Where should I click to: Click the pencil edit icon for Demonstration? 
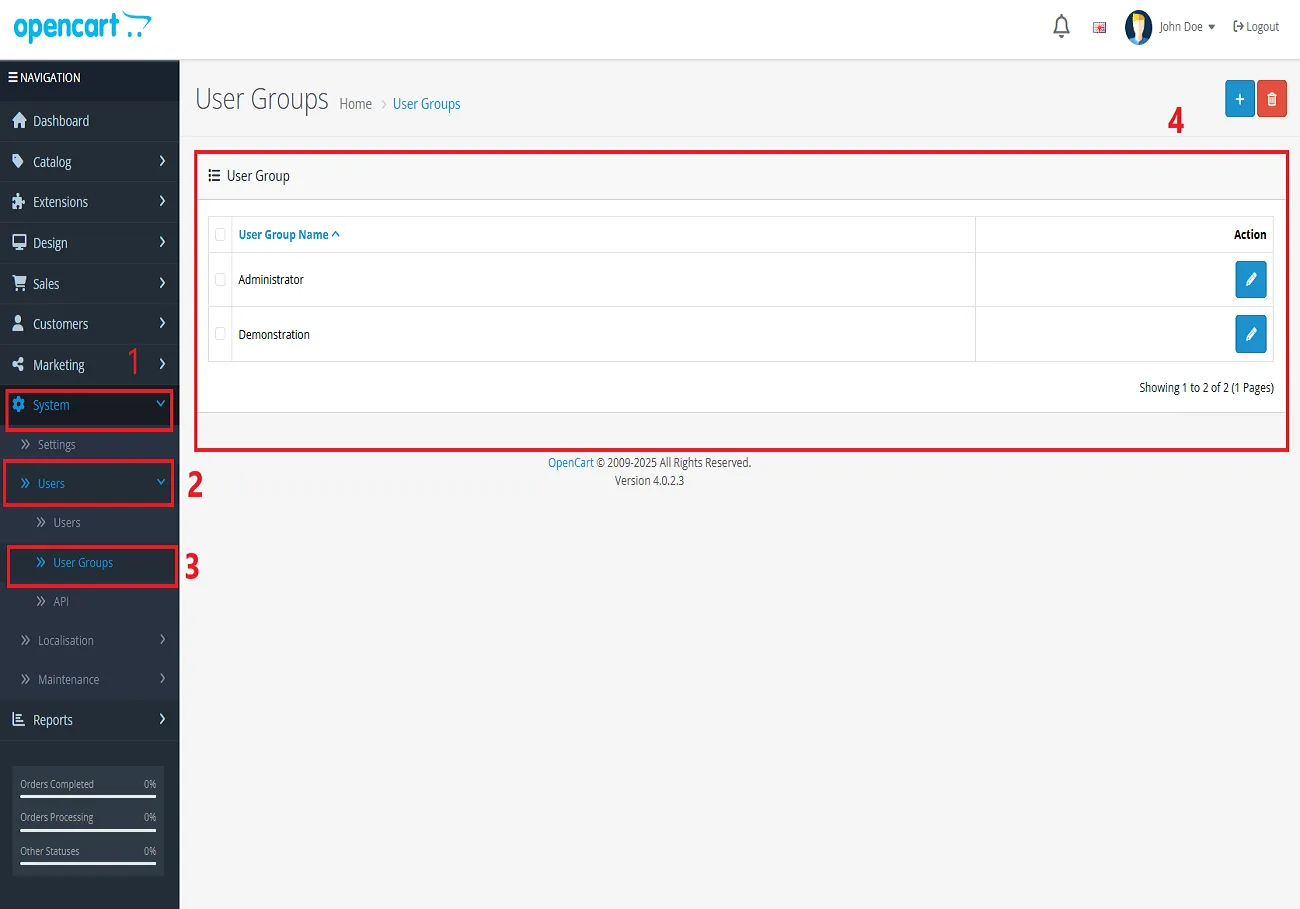(1250, 334)
